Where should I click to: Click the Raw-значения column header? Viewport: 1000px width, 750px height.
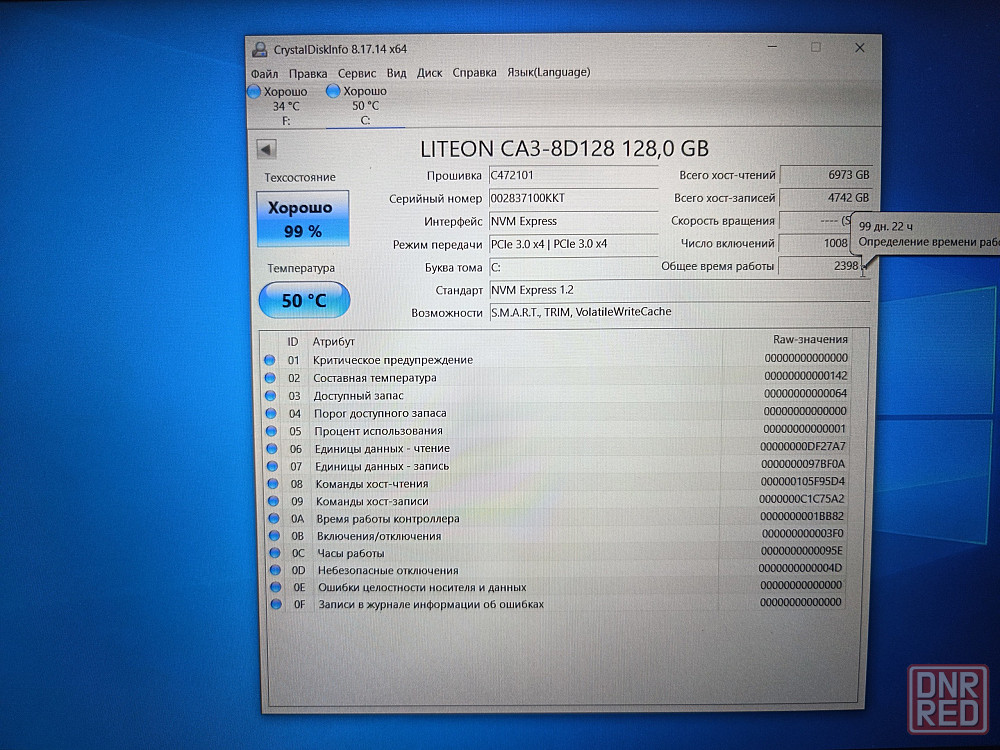pos(809,339)
